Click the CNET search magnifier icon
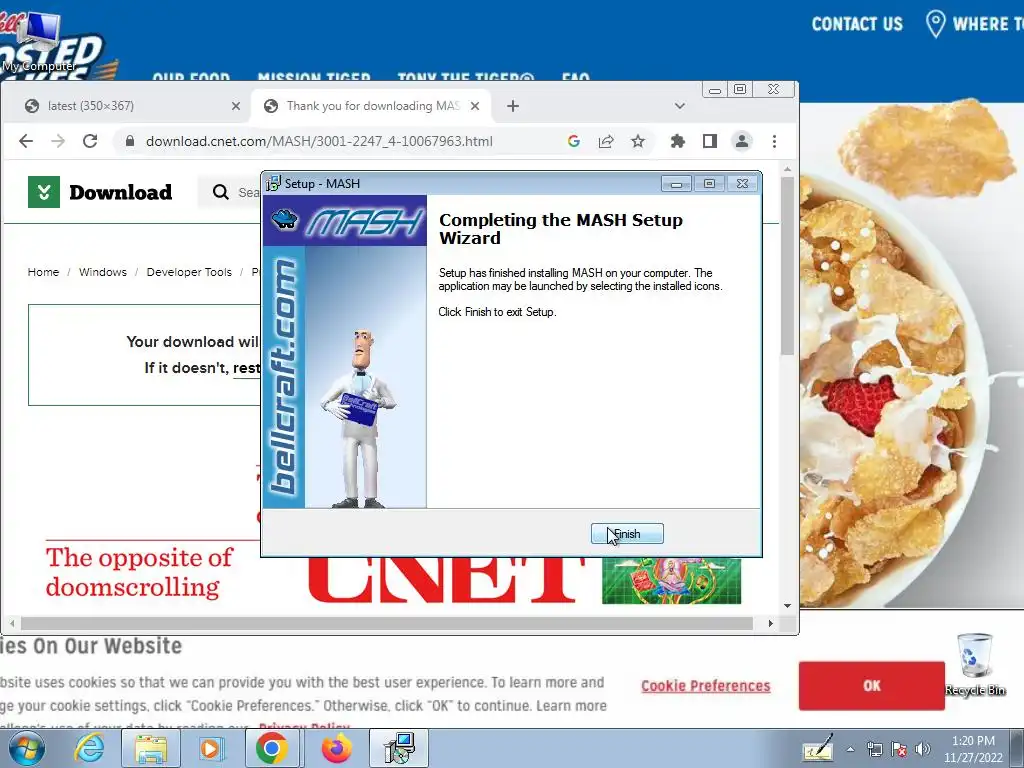This screenshot has width=1024, height=768. tap(221, 192)
